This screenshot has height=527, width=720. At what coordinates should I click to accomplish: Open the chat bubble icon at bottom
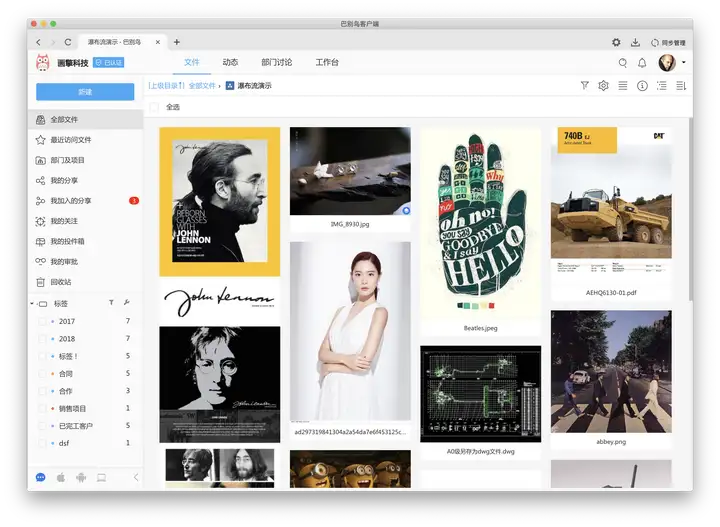coord(40,477)
